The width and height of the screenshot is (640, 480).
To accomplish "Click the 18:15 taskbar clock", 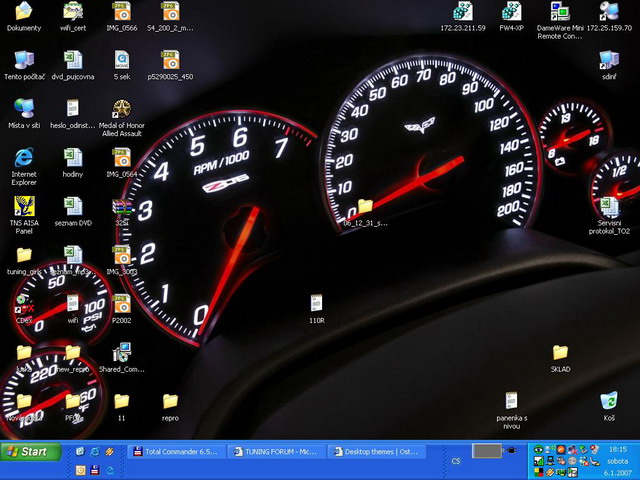I will click(x=618, y=449).
